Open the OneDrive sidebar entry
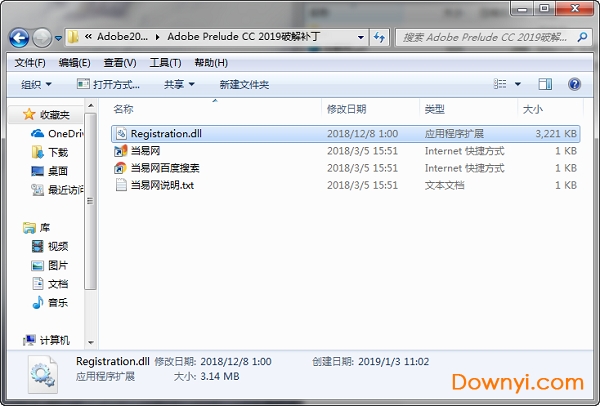Image resolution: width=600 pixels, height=406 pixels. (66, 133)
